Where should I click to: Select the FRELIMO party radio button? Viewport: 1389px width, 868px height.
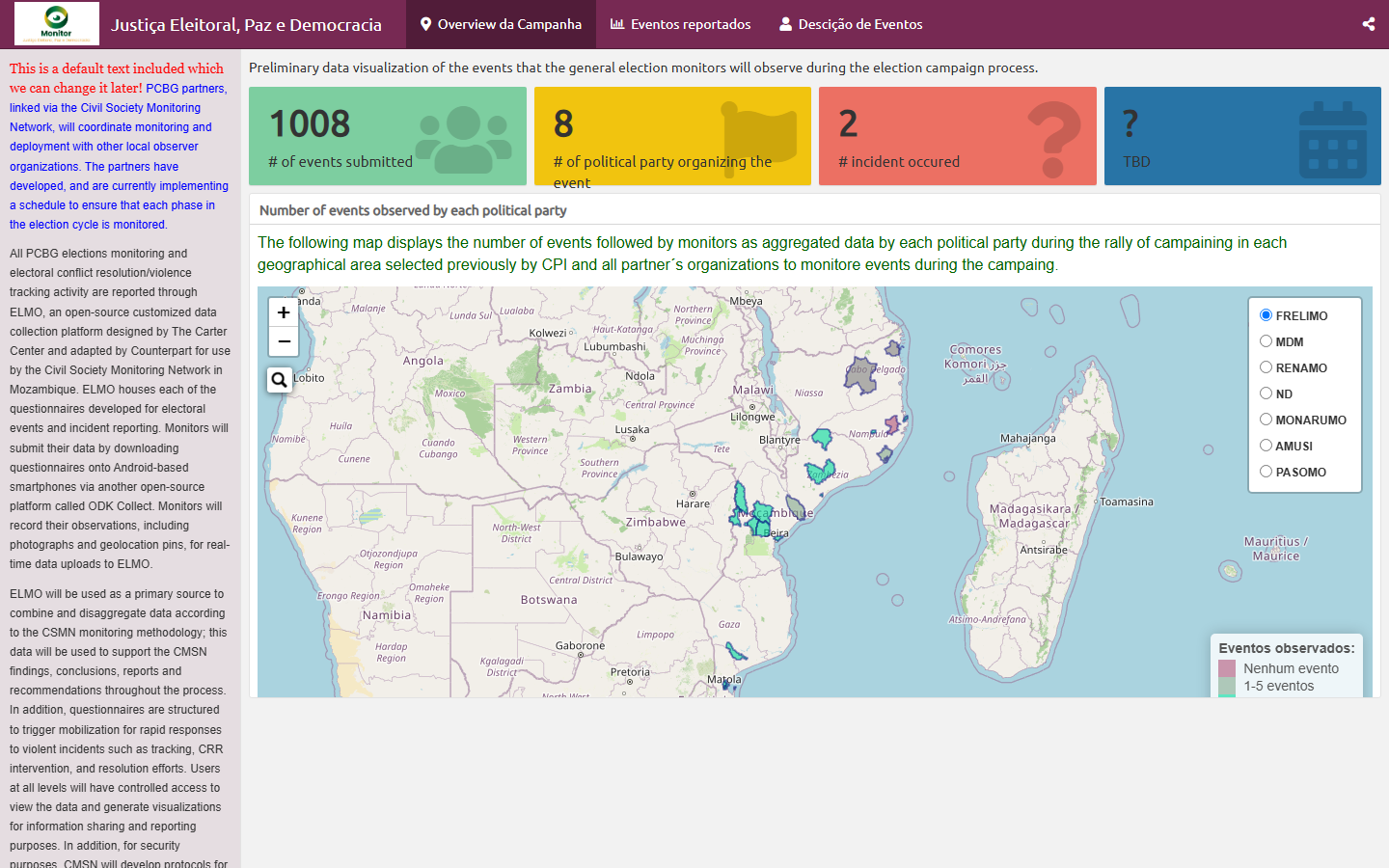pyautogui.click(x=1266, y=315)
